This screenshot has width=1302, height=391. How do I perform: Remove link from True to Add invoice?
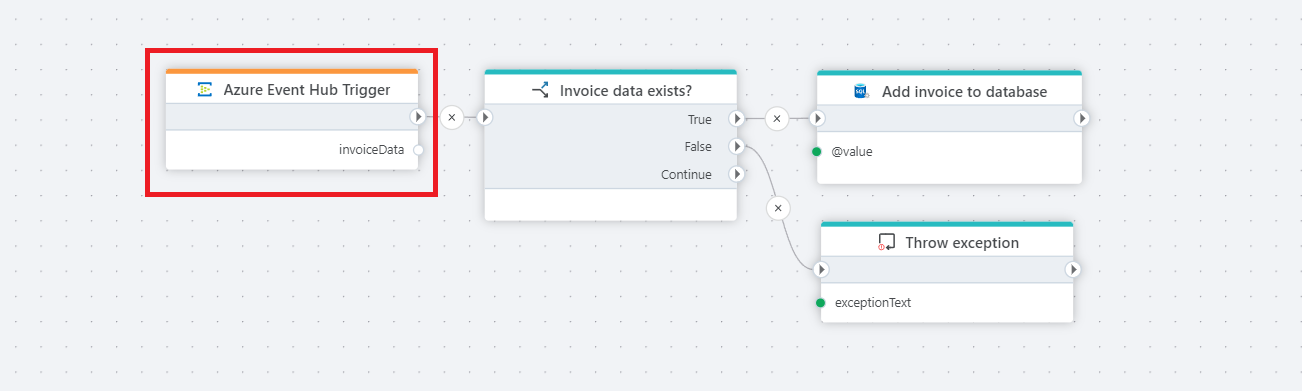click(777, 119)
